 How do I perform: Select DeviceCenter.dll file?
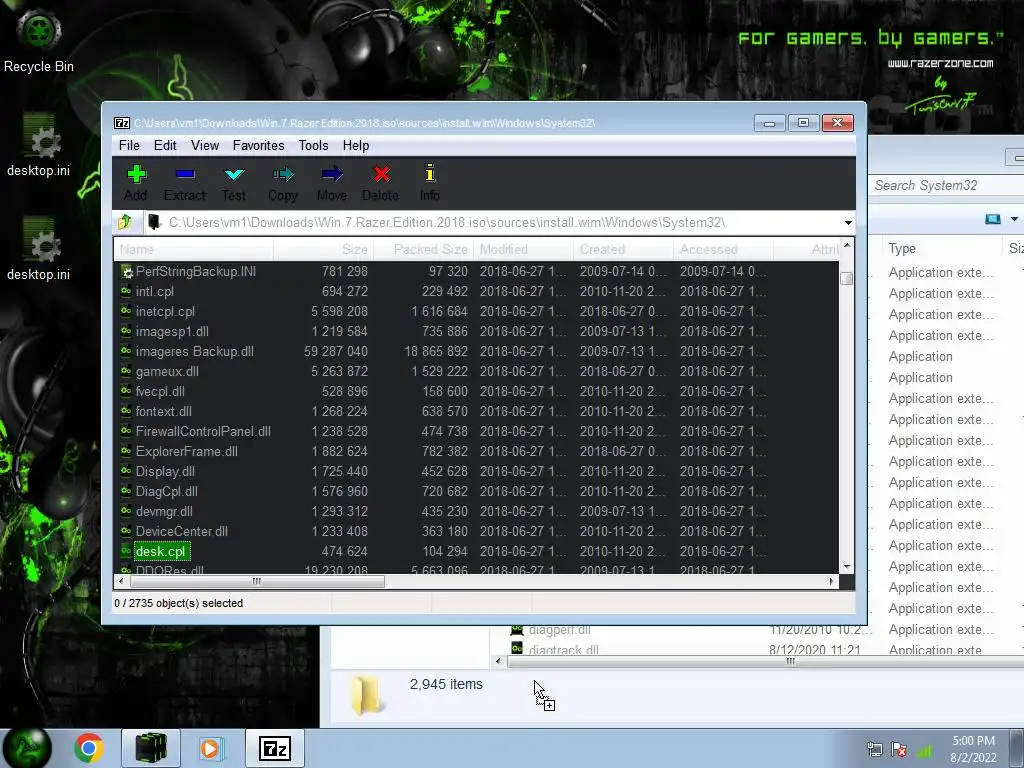(x=182, y=531)
